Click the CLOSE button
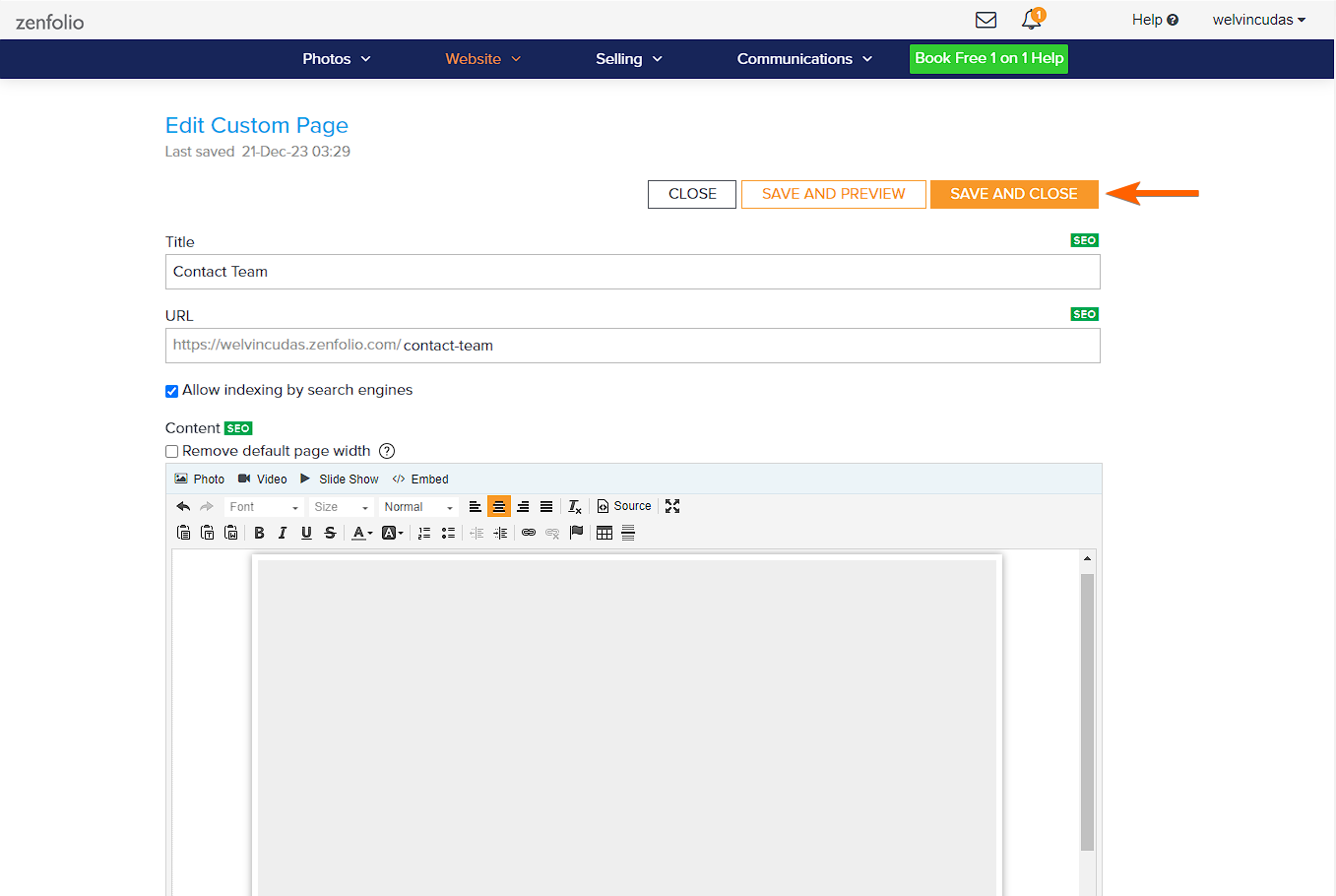The height and width of the screenshot is (896, 1336). click(692, 194)
